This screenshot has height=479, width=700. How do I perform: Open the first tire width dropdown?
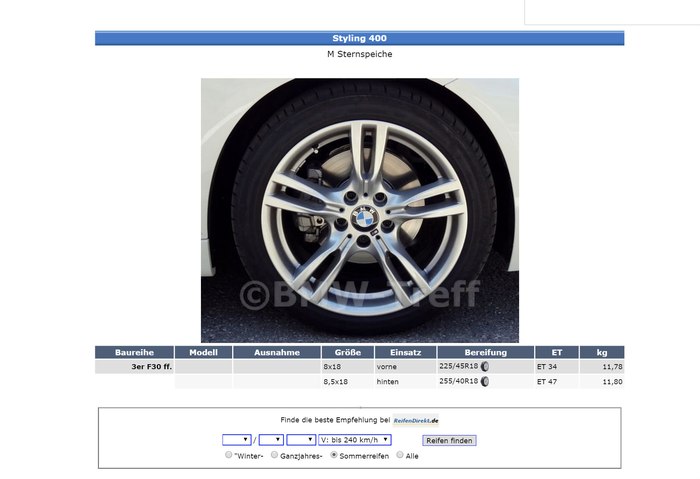coord(236,439)
